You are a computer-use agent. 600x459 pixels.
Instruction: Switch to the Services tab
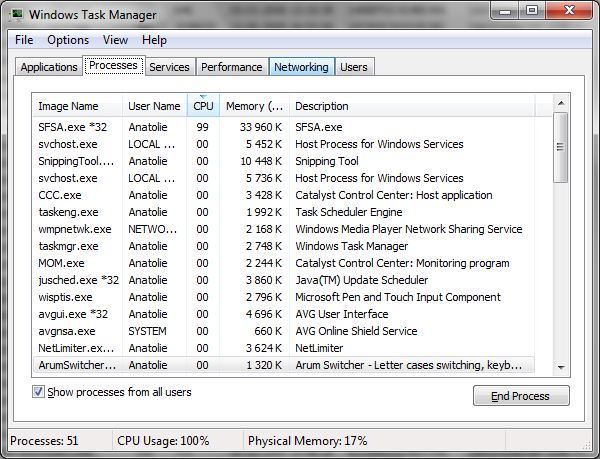coord(170,67)
